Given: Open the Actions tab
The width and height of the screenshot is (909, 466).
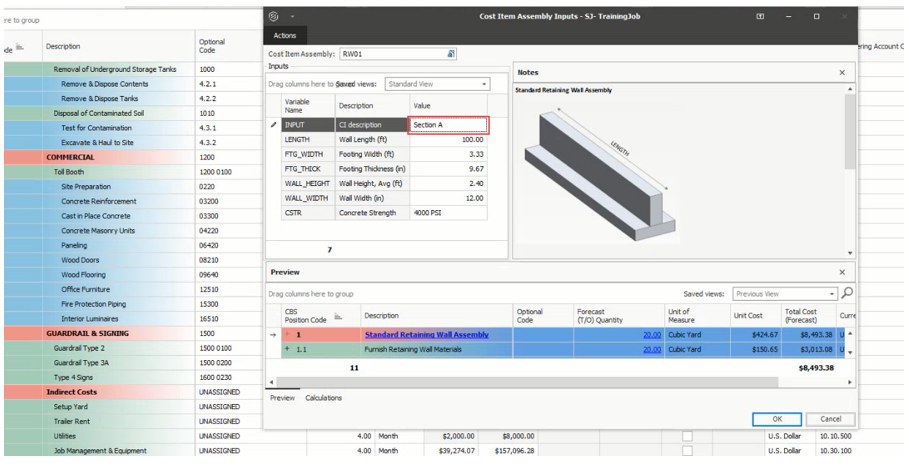Looking at the screenshot, I should click(x=285, y=36).
